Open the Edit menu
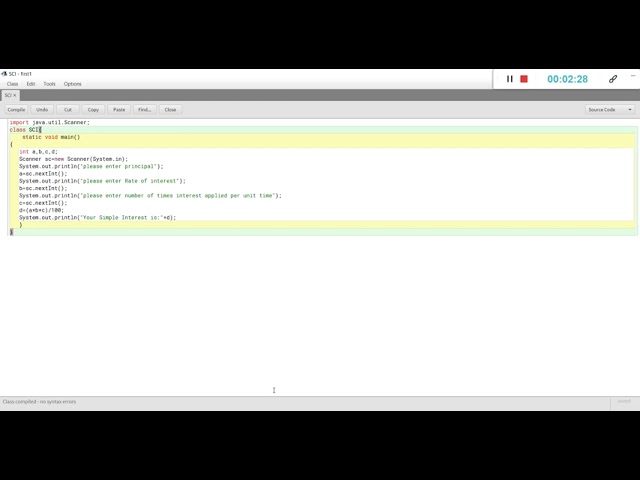Screen dimensions: 640x480 31,84
